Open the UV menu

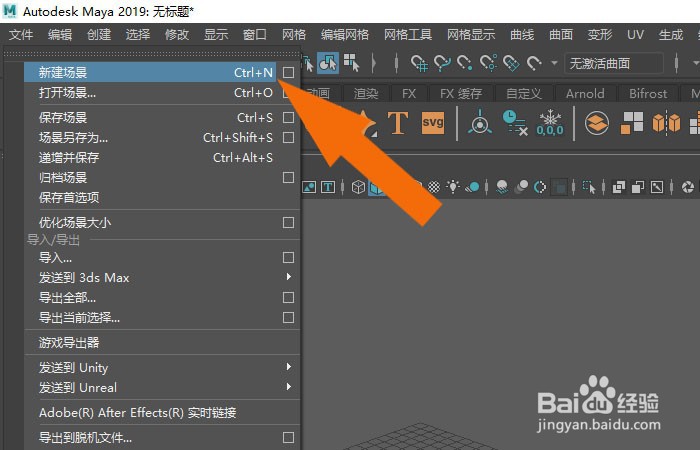pyautogui.click(x=635, y=34)
